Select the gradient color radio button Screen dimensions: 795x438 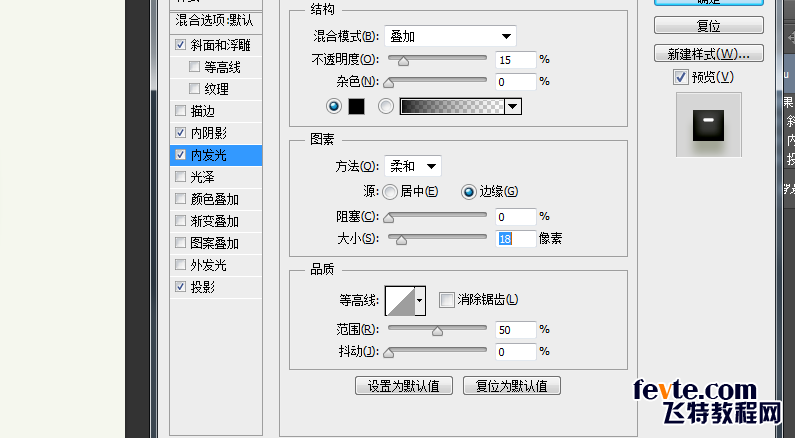pyautogui.click(x=386, y=107)
